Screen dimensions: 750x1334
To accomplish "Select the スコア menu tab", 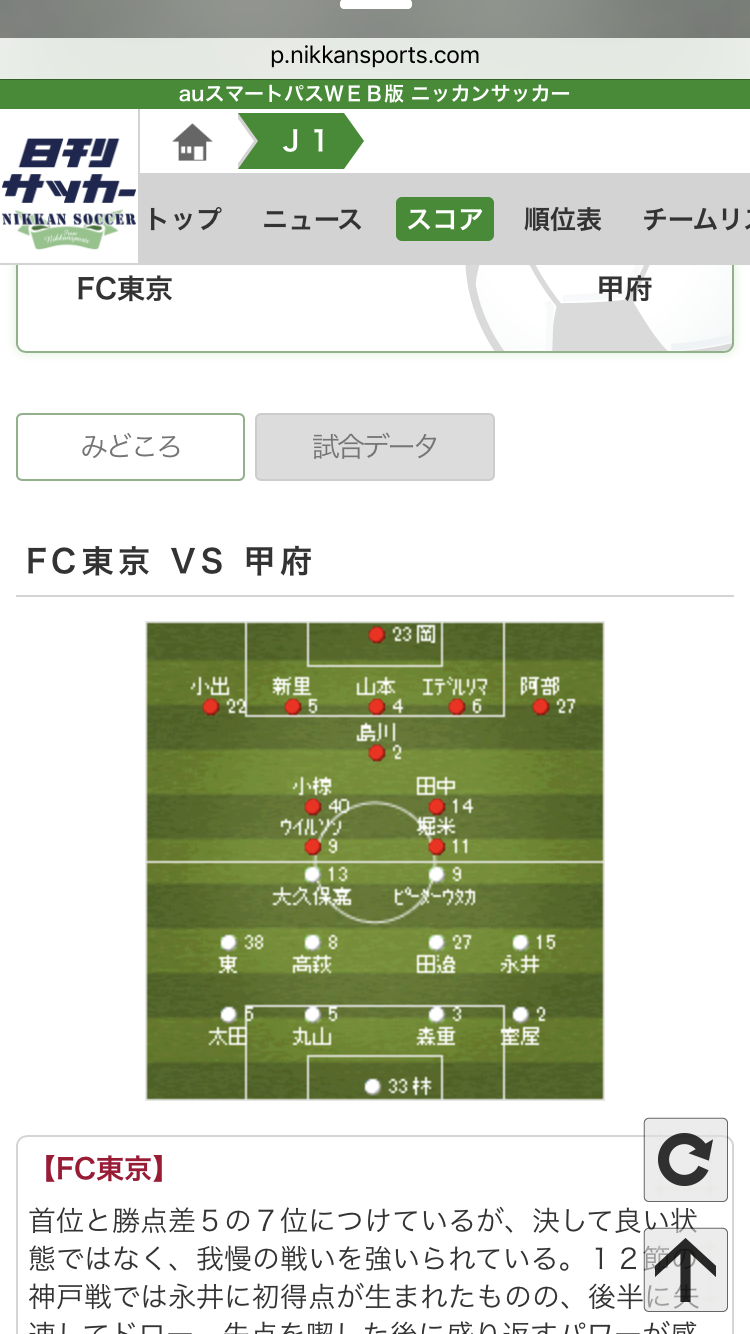I will (445, 219).
